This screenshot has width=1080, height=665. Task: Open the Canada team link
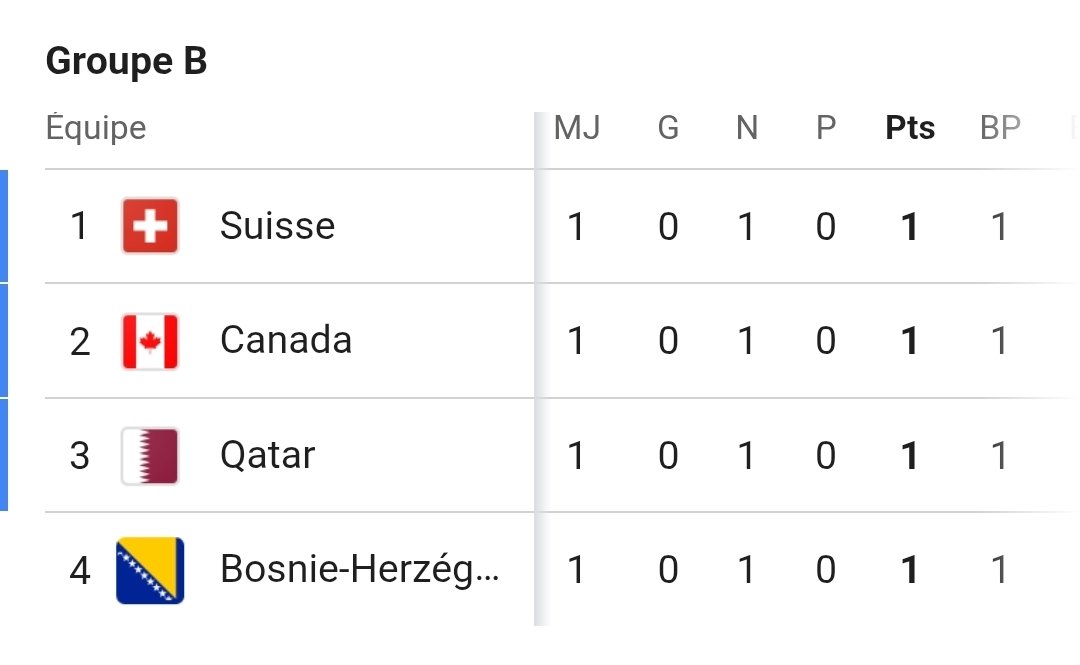point(286,340)
